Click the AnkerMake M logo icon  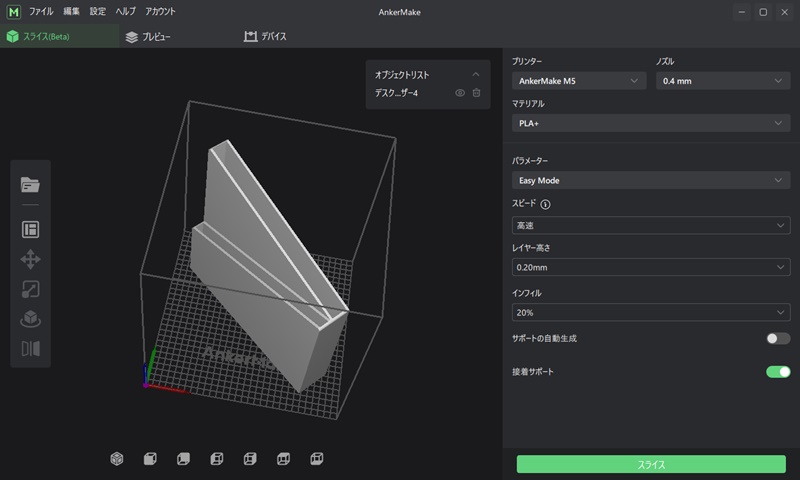(x=13, y=11)
